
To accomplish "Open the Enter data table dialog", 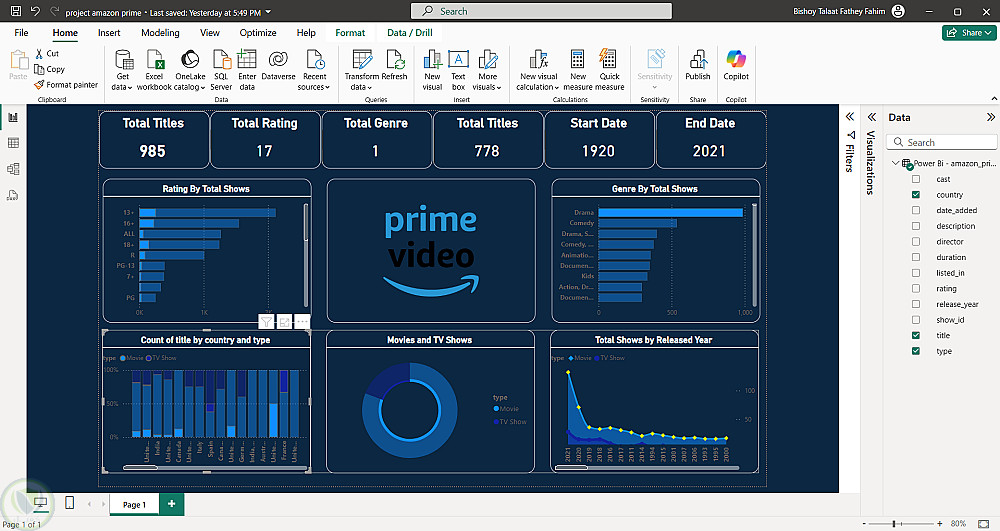I will 247,70.
